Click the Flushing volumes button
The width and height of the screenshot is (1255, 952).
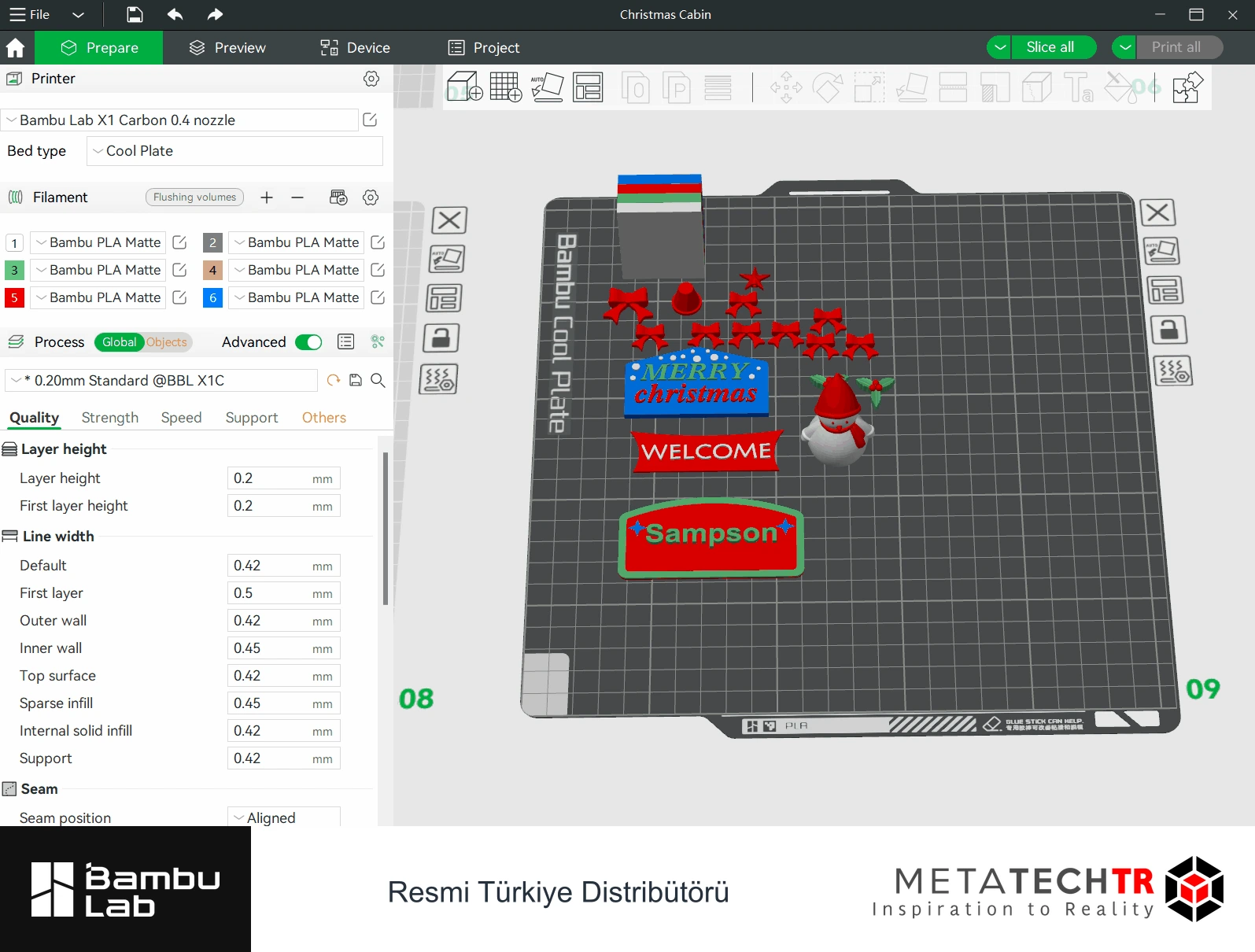[194, 197]
